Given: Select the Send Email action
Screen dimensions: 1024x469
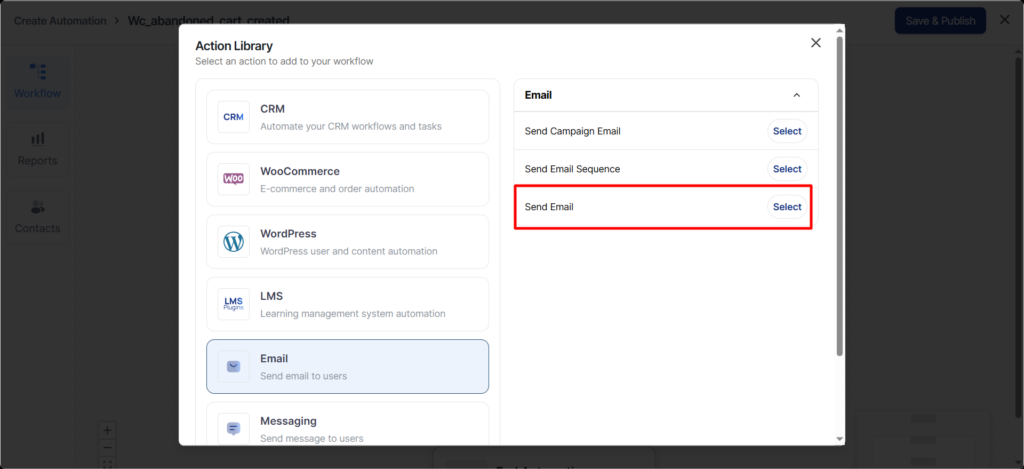Looking at the screenshot, I should coord(787,207).
